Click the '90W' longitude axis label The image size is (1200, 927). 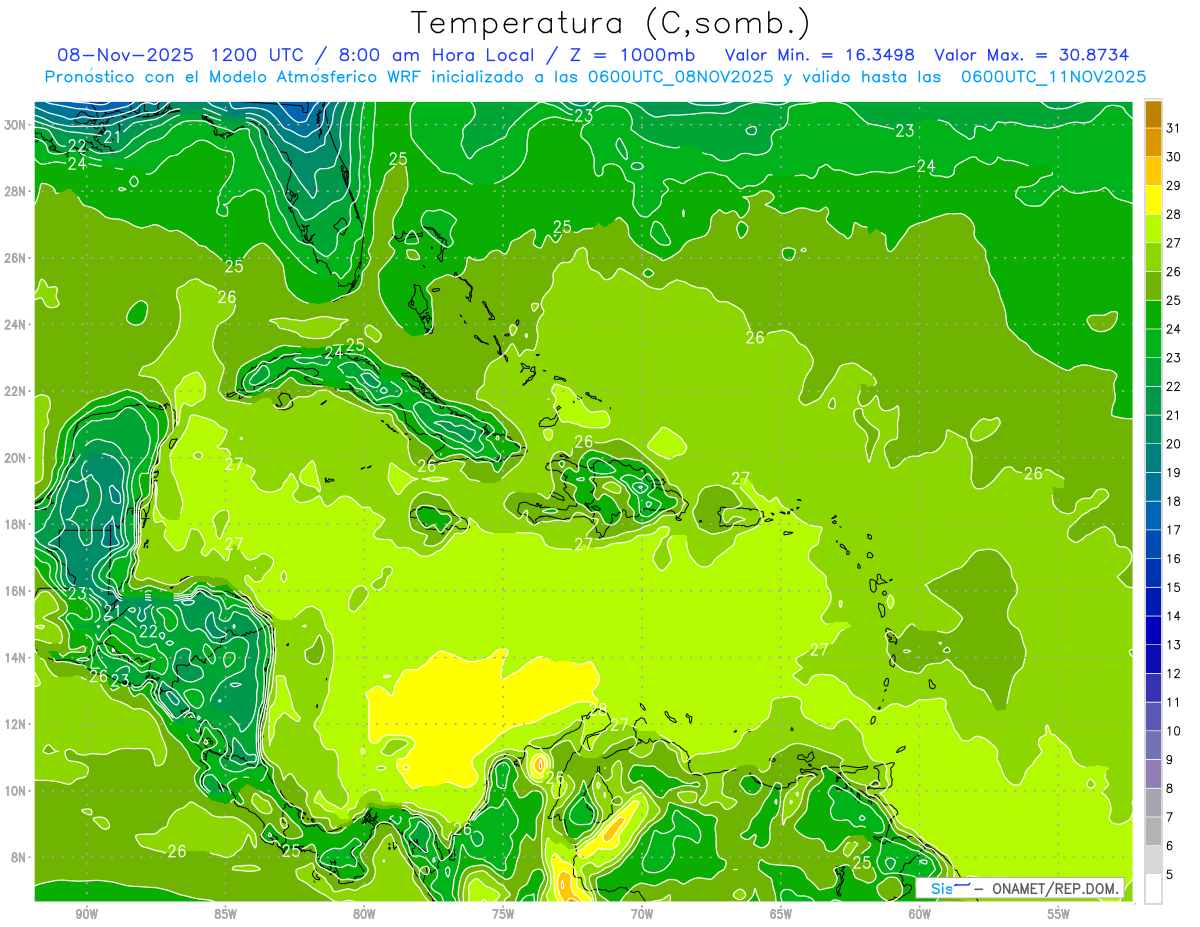86,914
